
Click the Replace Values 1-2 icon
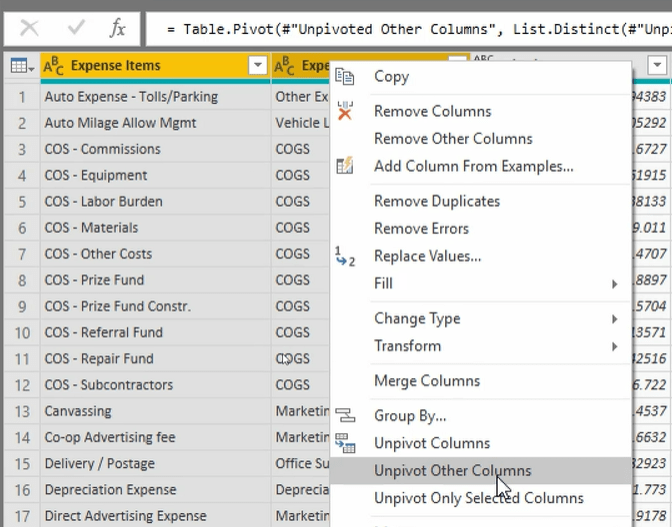345,256
